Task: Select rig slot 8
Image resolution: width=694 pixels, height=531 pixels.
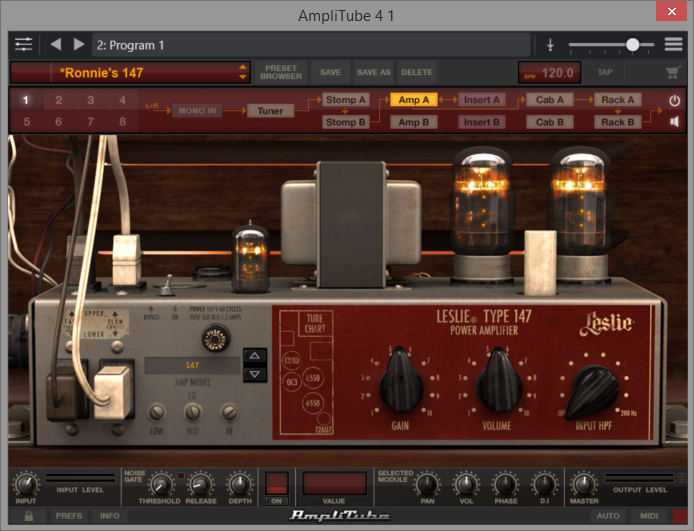Action: coord(122,122)
